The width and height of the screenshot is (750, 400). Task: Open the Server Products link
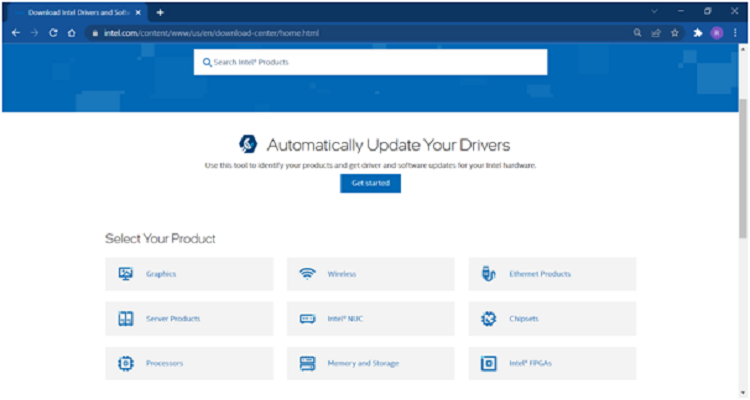(x=173, y=319)
